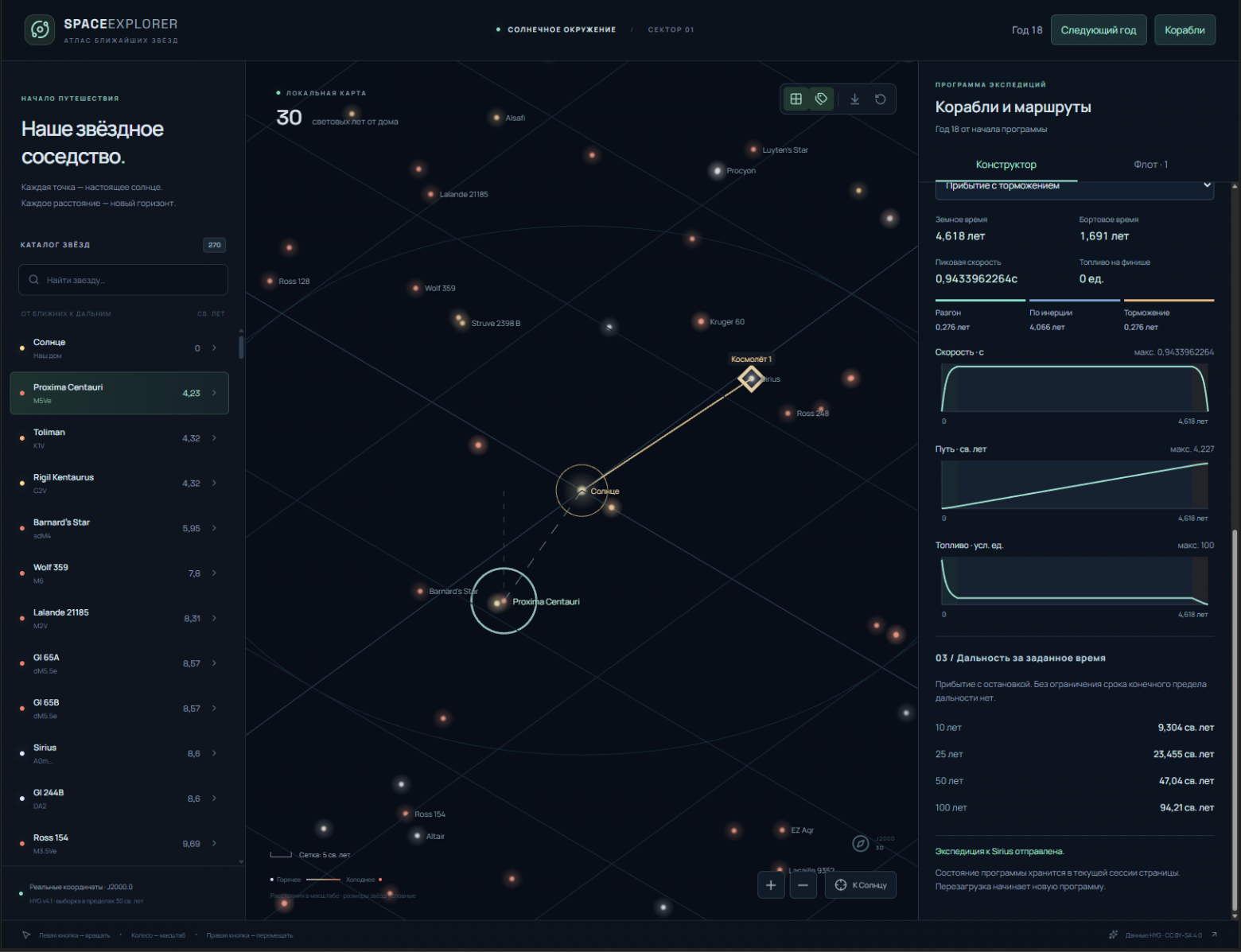Select Lalande 21185 in the catalog list
Screen dimensions: 1241x952
pos(119,618)
